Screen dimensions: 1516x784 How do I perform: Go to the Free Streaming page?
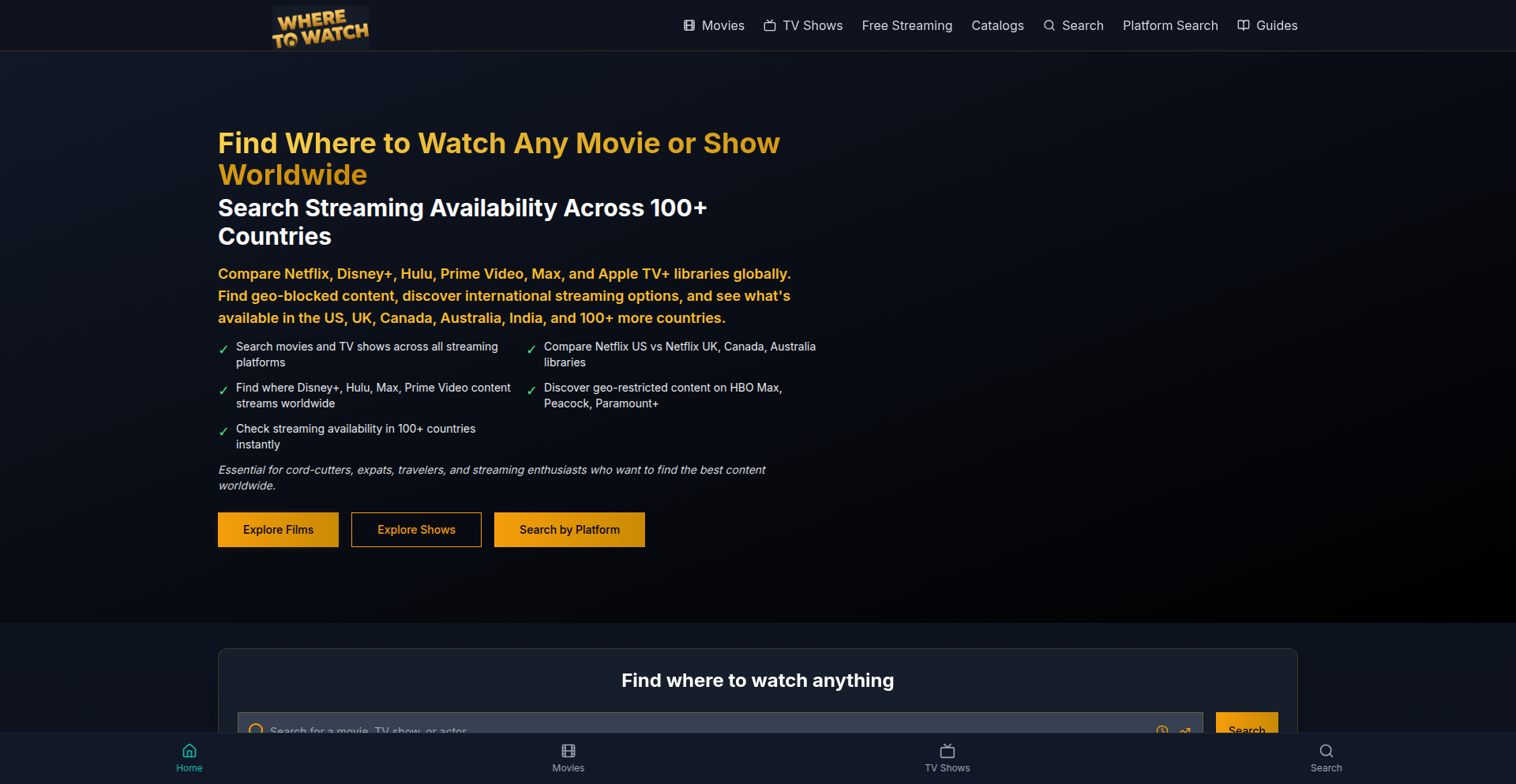tap(907, 25)
